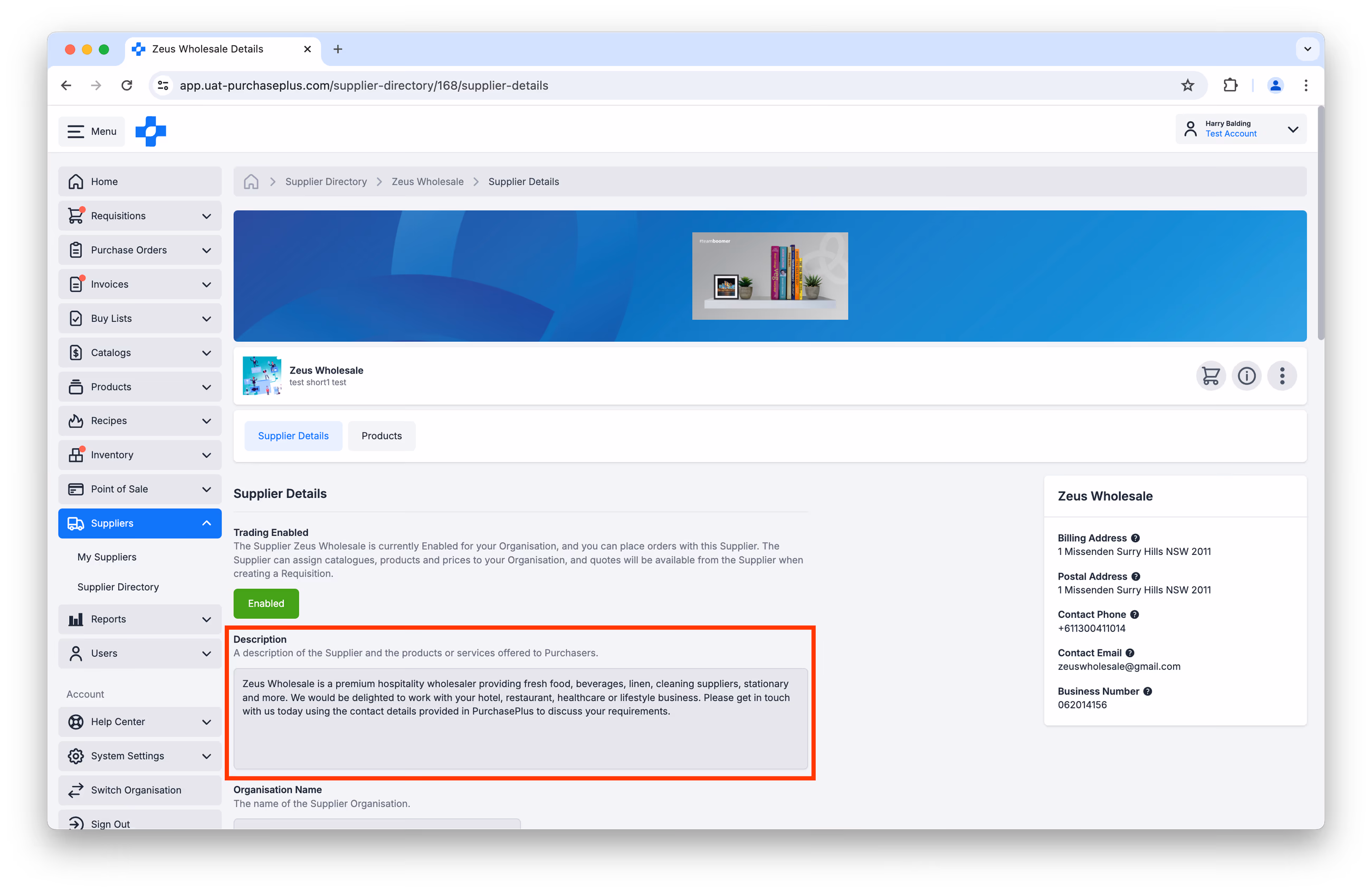This screenshot has height=892, width=1372.
Task: Expand the Buy Lists menu
Action: click(x=140, y=318)
